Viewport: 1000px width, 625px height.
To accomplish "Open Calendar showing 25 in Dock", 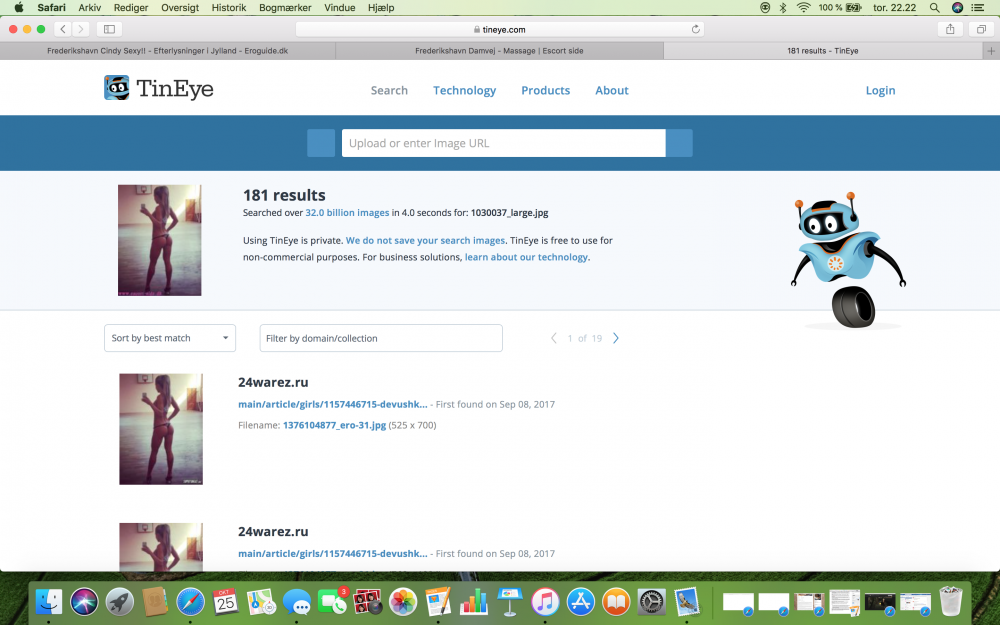I will pos(226,601).
